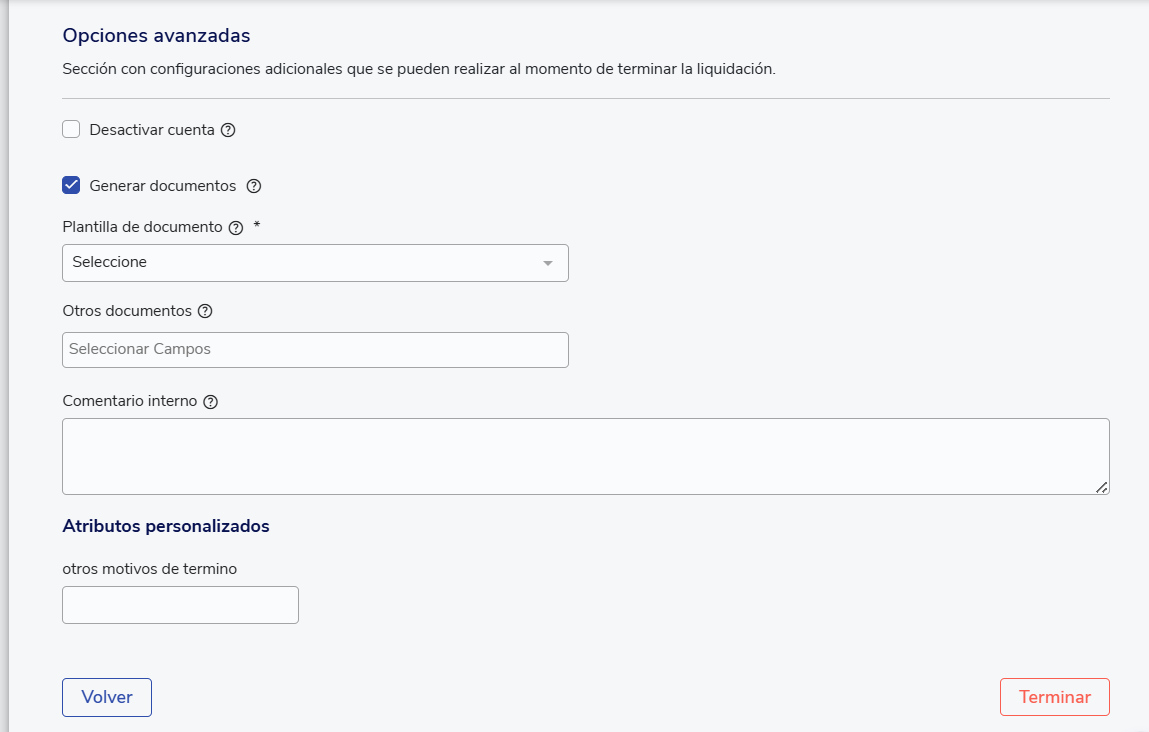Screen dimensions: 1149x732
Task: Click the question mark next to Plantilla de documento
Action: pos(236,227)
